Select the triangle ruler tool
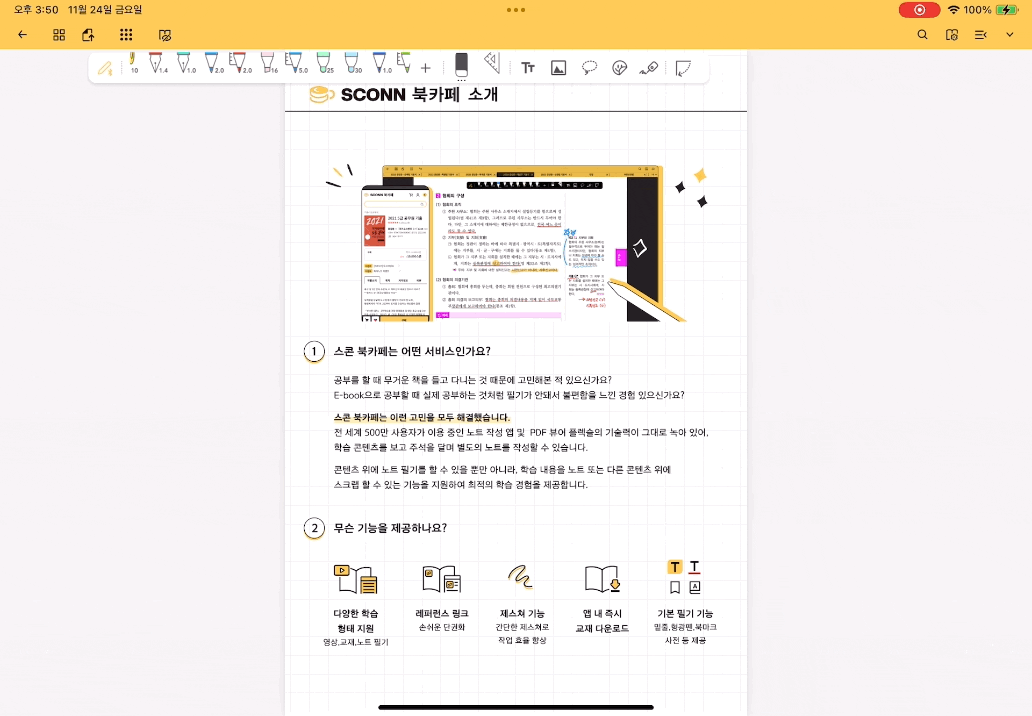 click(x=492, y=63)
